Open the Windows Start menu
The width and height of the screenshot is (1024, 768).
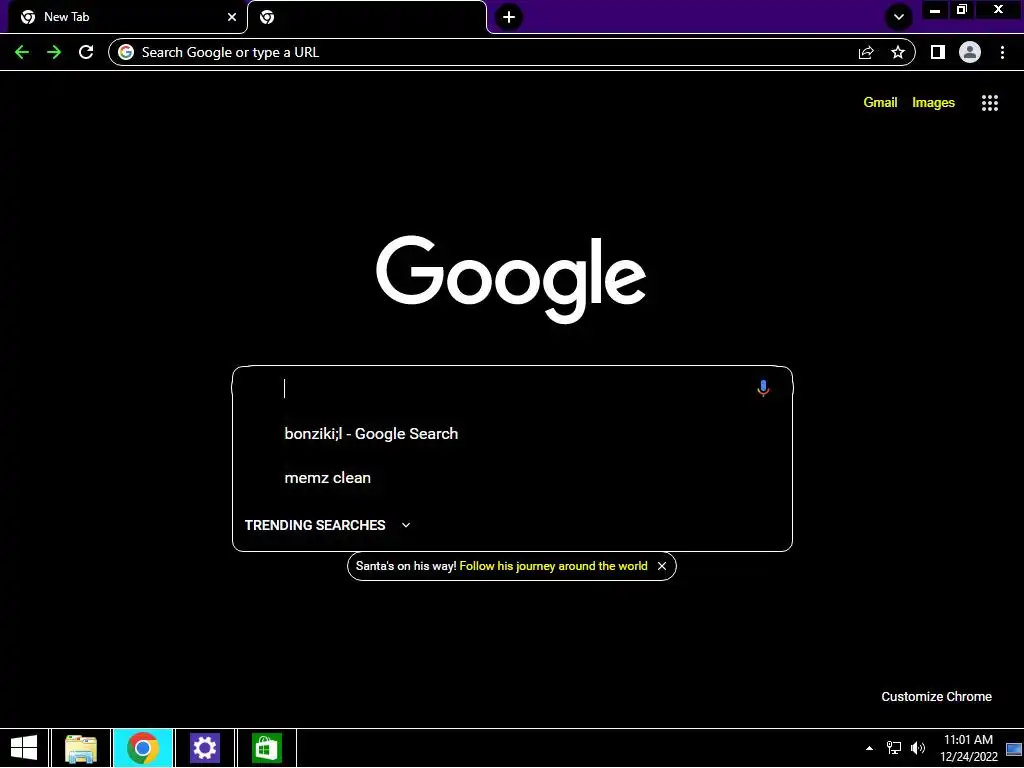click(24, 748)
